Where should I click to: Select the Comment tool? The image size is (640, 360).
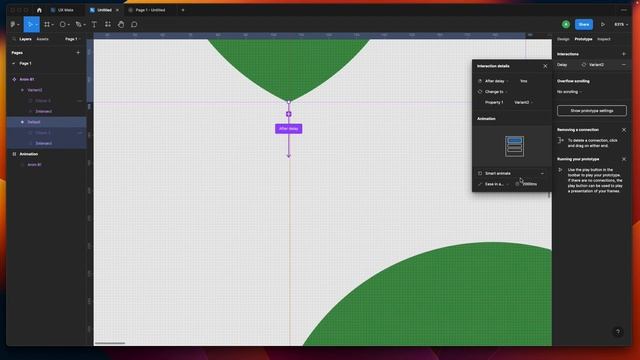tap(134, 24)
